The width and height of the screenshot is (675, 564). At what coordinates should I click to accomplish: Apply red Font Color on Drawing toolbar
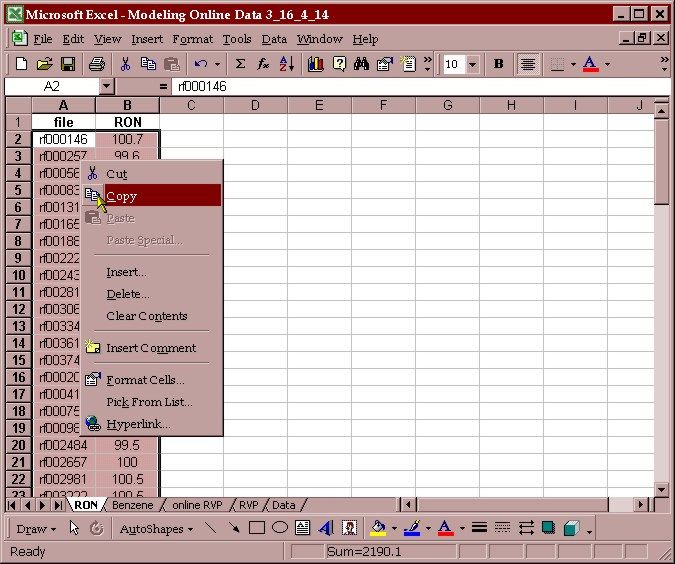446,528
